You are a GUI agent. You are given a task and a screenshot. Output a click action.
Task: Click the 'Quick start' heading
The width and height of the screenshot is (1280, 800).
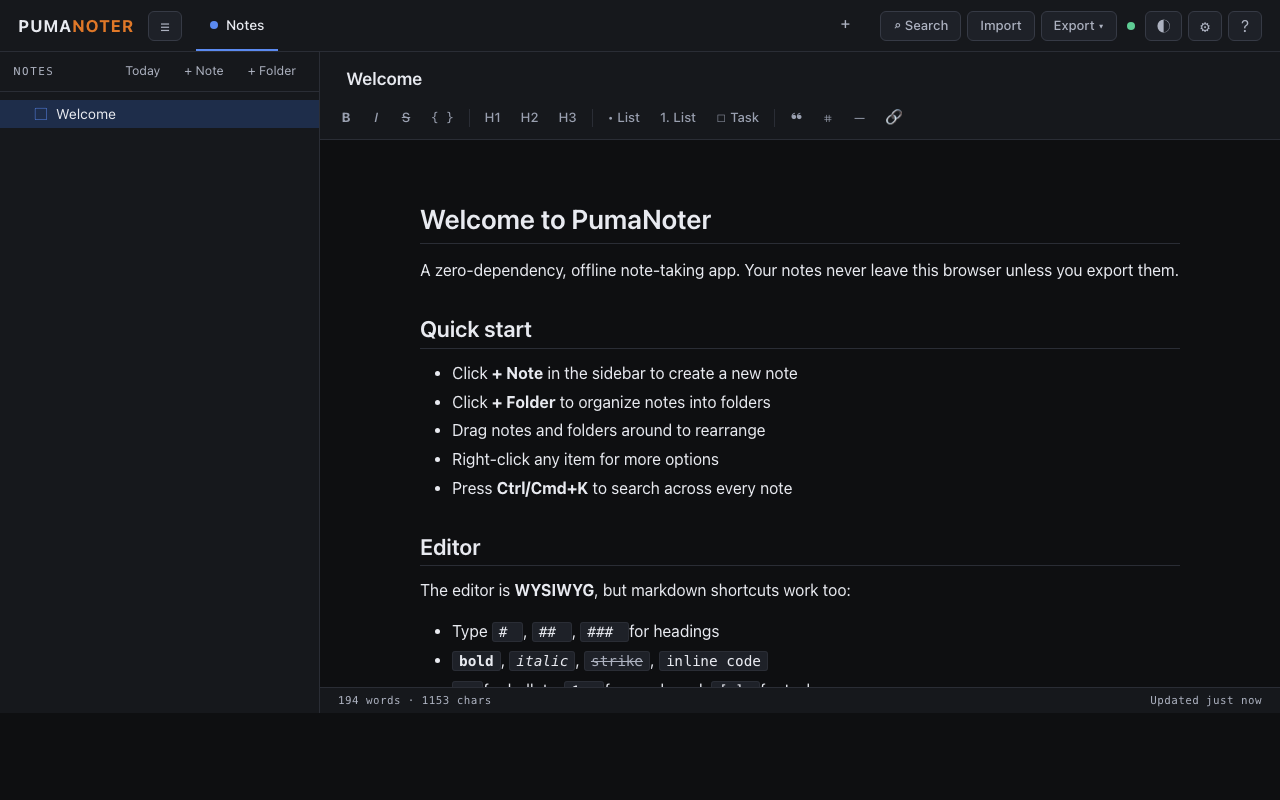[476, 329]
